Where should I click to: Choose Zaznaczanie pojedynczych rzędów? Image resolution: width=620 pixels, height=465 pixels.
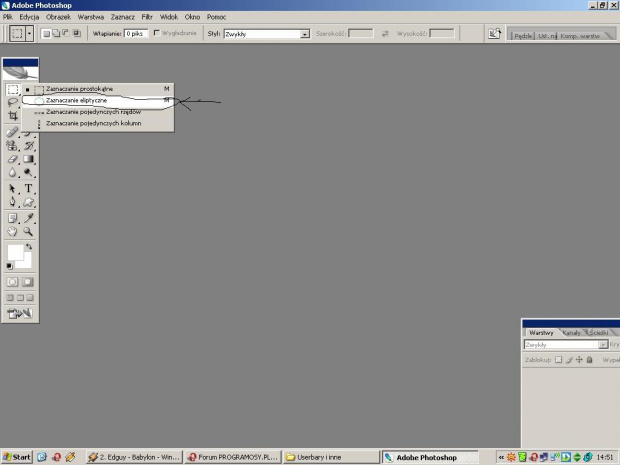coord(98,112)
